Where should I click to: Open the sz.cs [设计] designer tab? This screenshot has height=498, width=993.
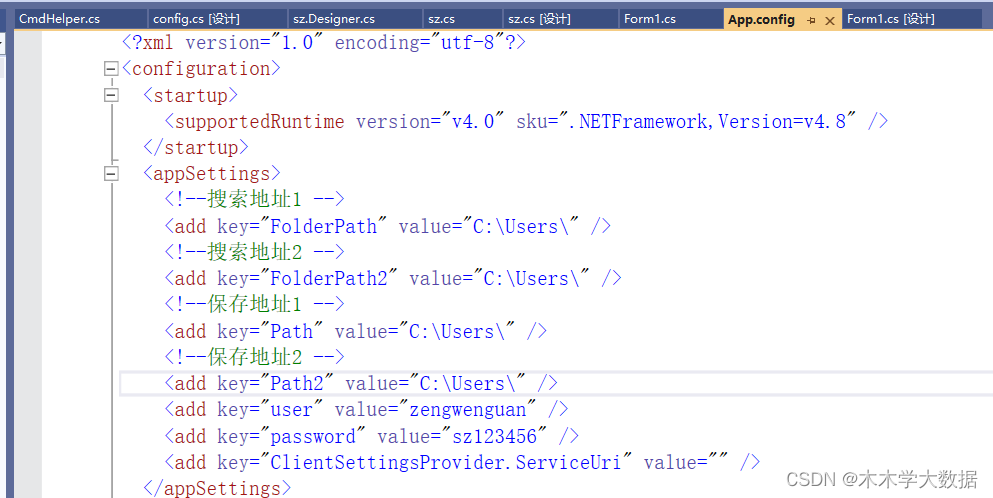coord(539,19)
